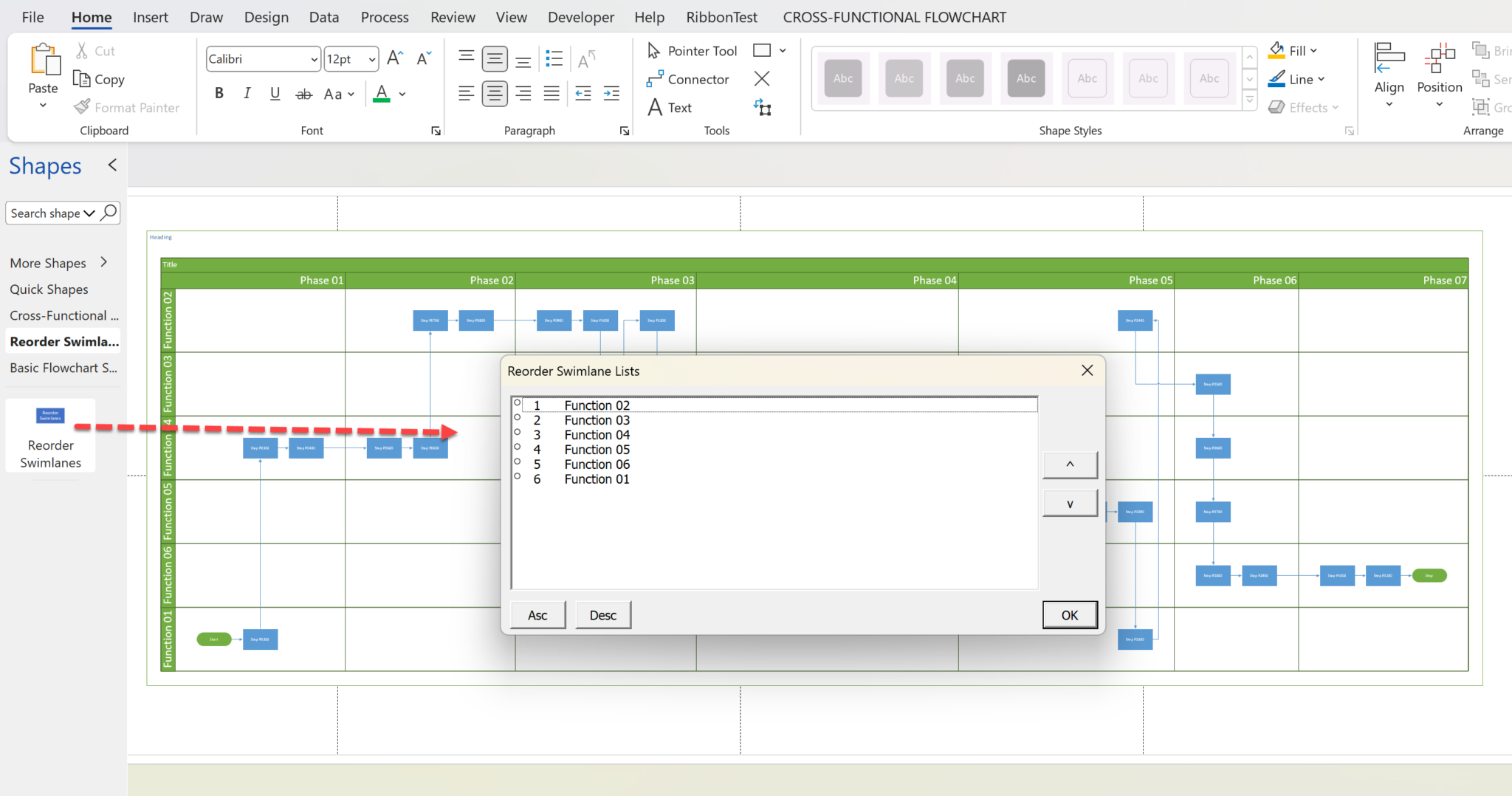Select radio button for Function 01
The width and height of the screenshot is (1512, 796).
click(x=516, y=476)
